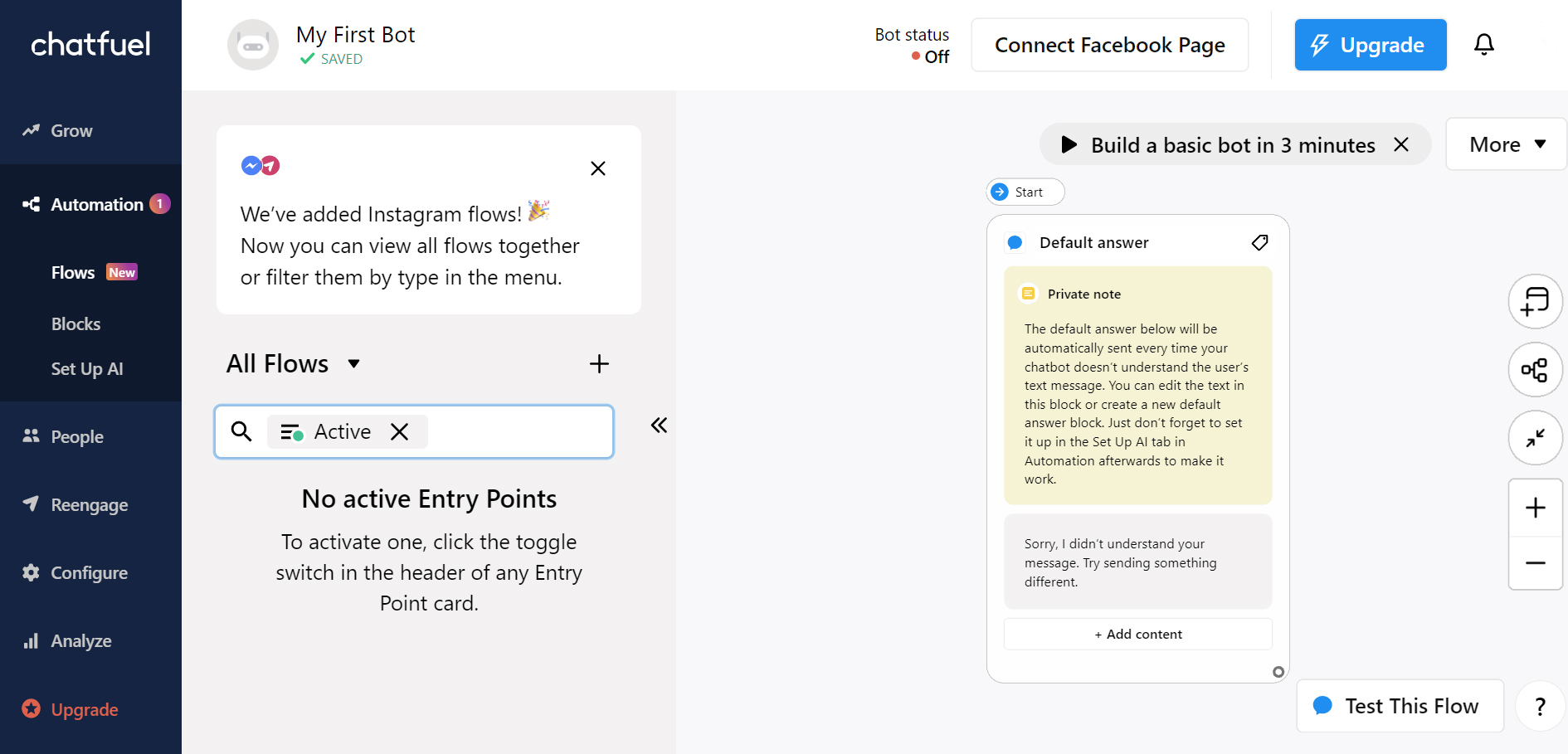Click the chatfuel logo
Viewport: 1568px width, 754px height.
pyautogui.click(x=90, y=44)
